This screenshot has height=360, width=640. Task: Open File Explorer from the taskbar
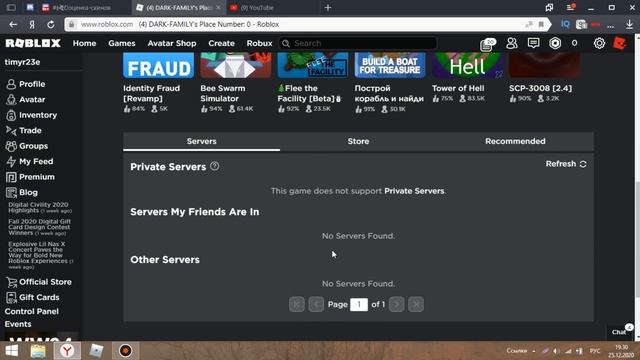tap(38, 351)
